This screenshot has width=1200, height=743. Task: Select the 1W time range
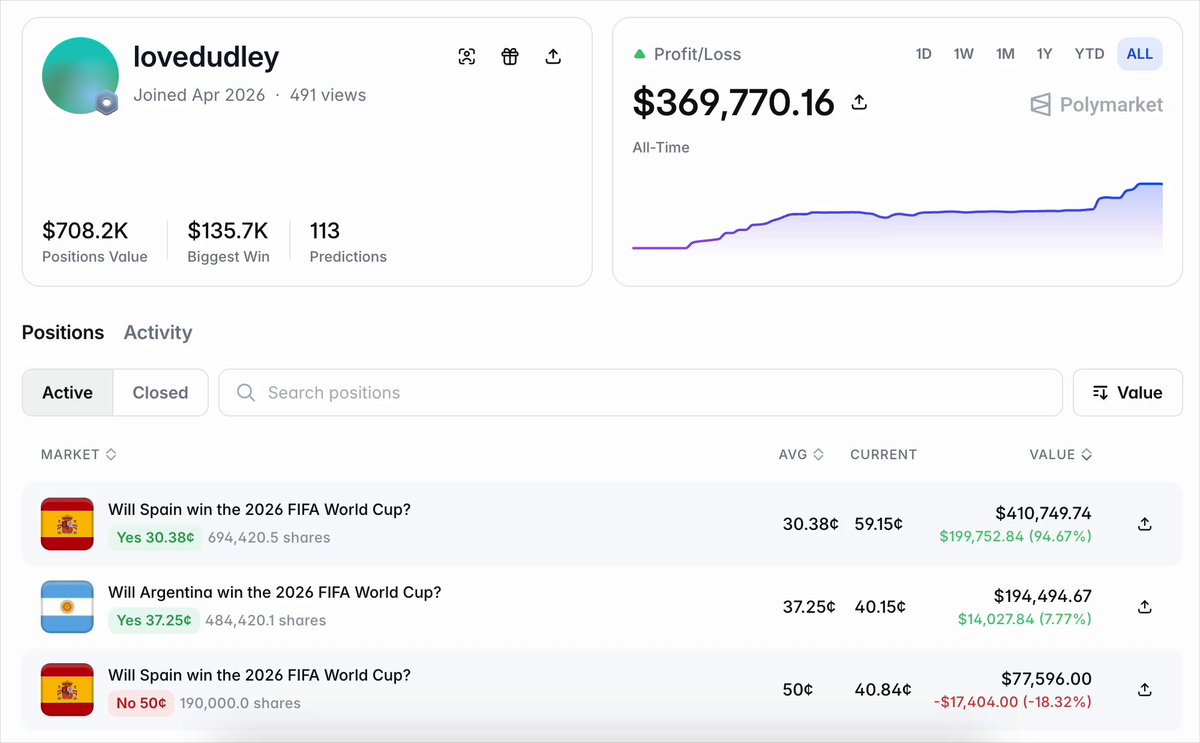point(964,54)
